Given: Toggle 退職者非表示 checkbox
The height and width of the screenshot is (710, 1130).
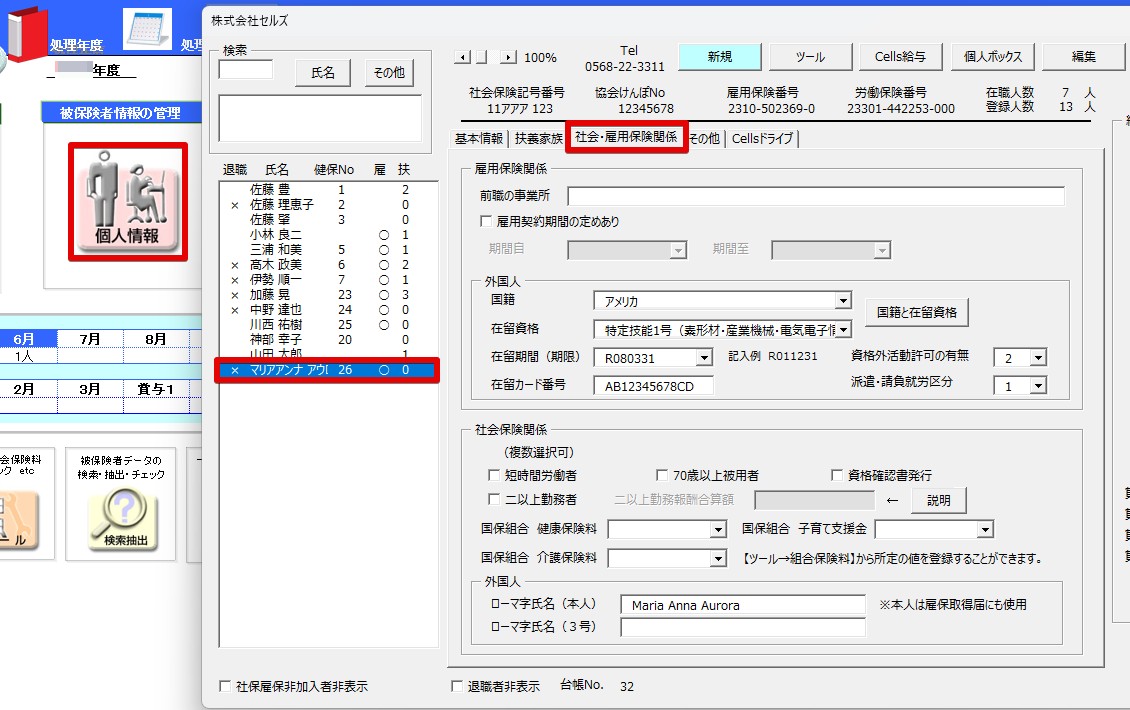Looking at the screenshot, I should click(457, 686).
